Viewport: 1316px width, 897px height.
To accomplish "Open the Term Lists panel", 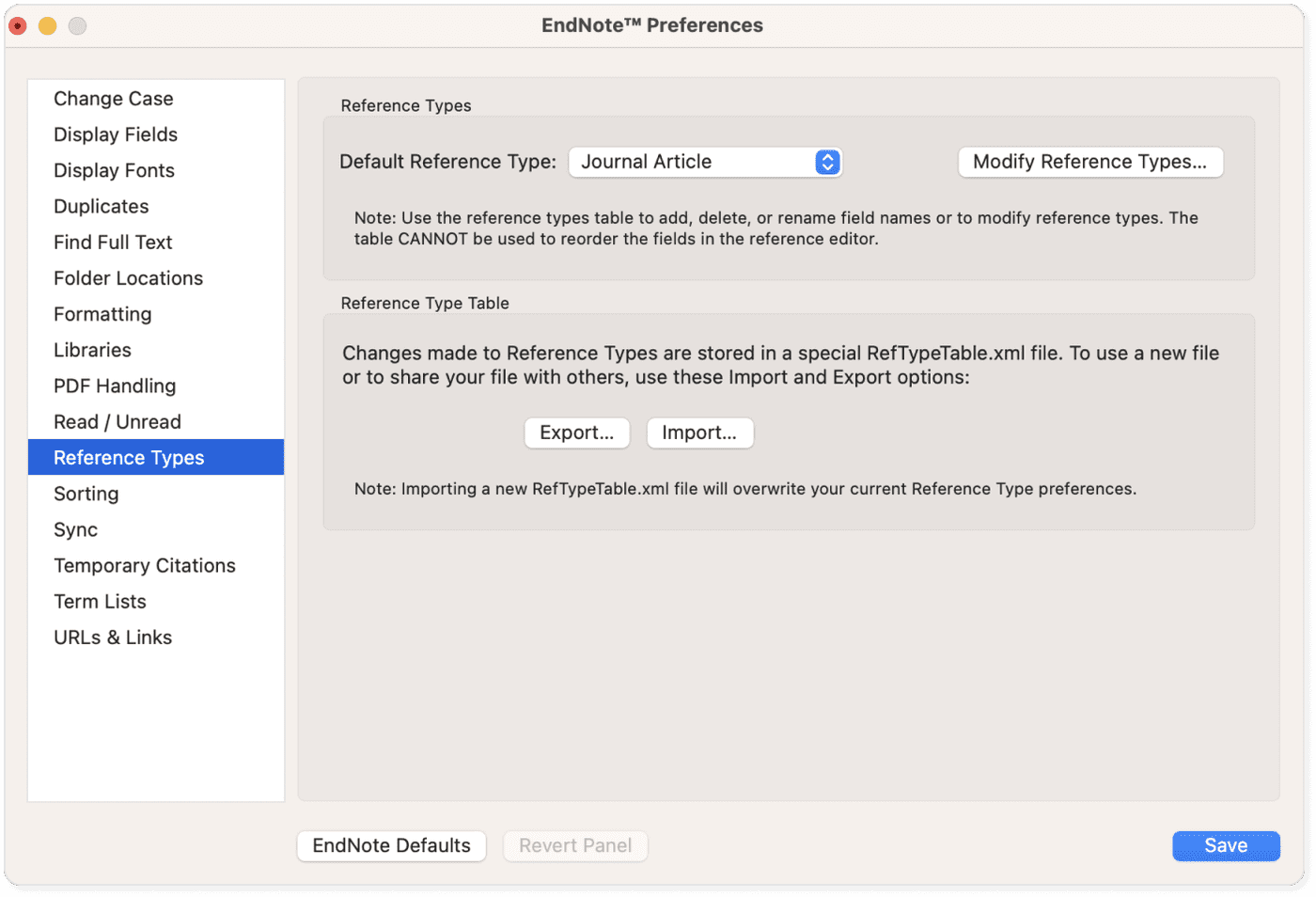I will 100,601.
